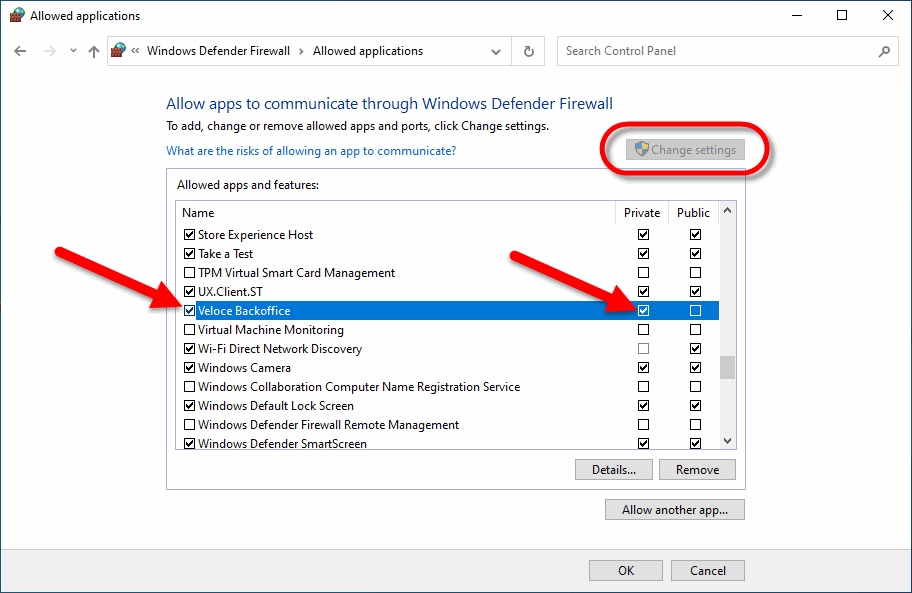Click the firewall icon in title bar
This screenshot has height=593, width=912.
point(16,16)
